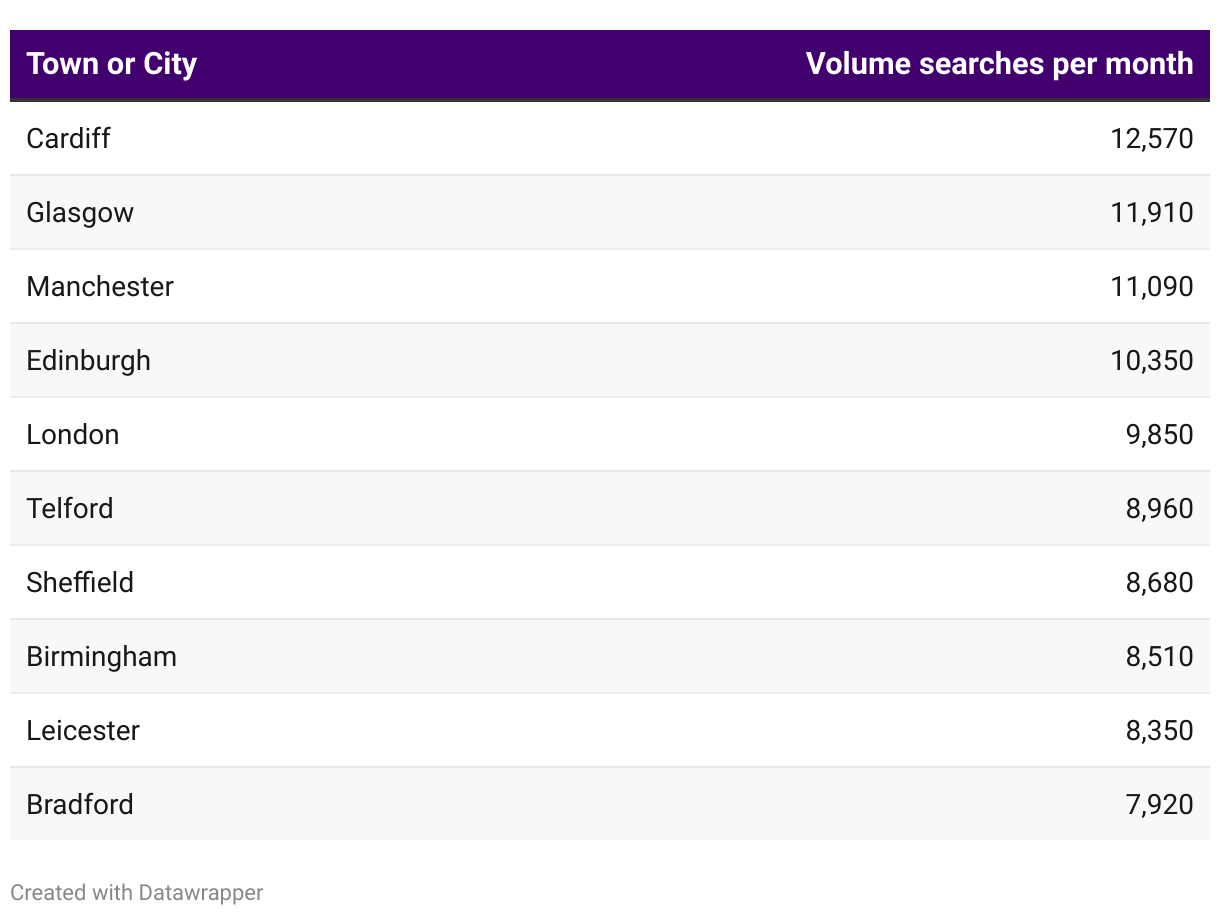Click the Glasgow city cell
The image size is (1220, 916).
(x=80, y=212)
